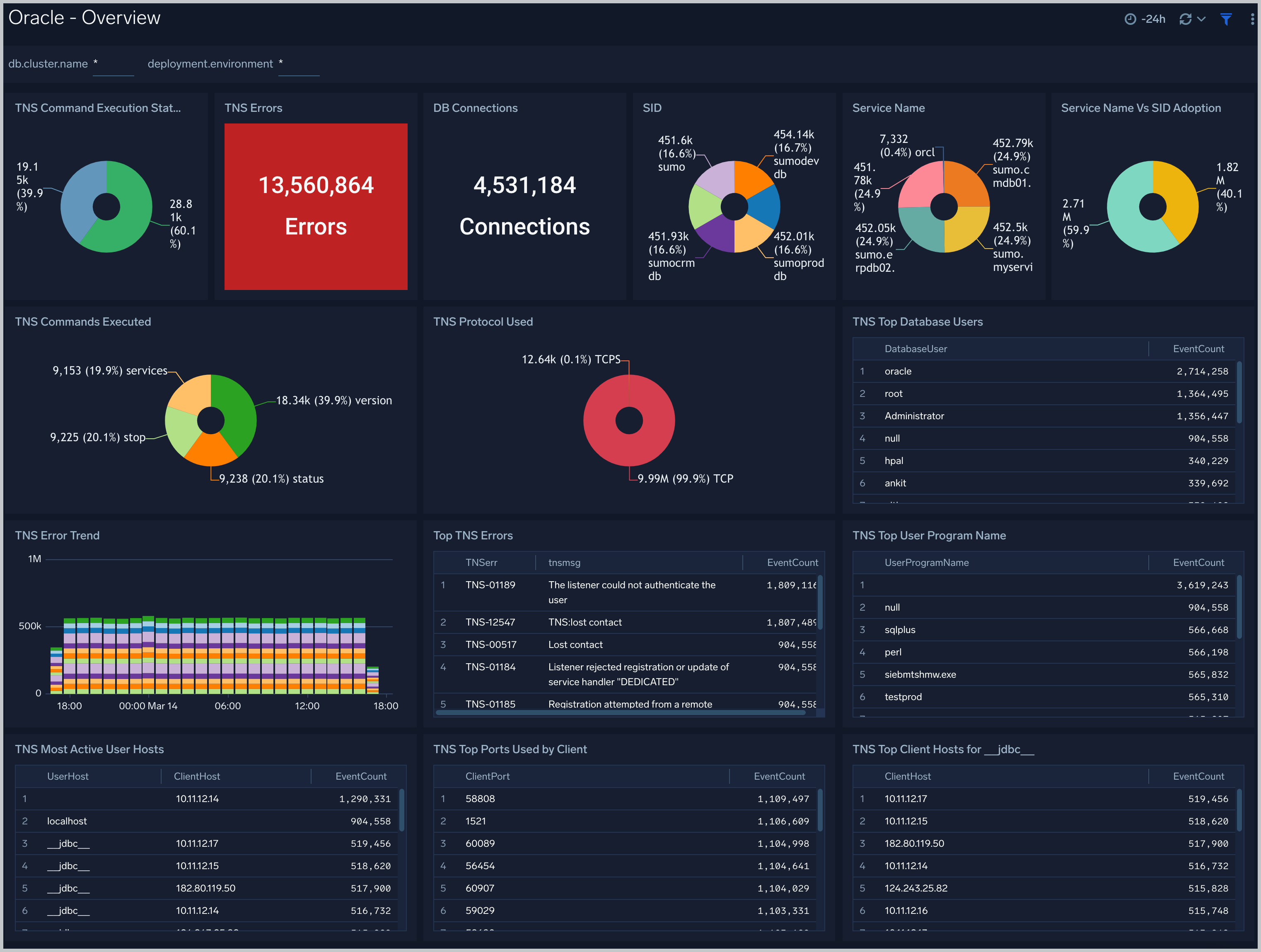Viewport: 1261px width, 952px height.
Task: Select the client port 58808 row
Action: [626, 799]
